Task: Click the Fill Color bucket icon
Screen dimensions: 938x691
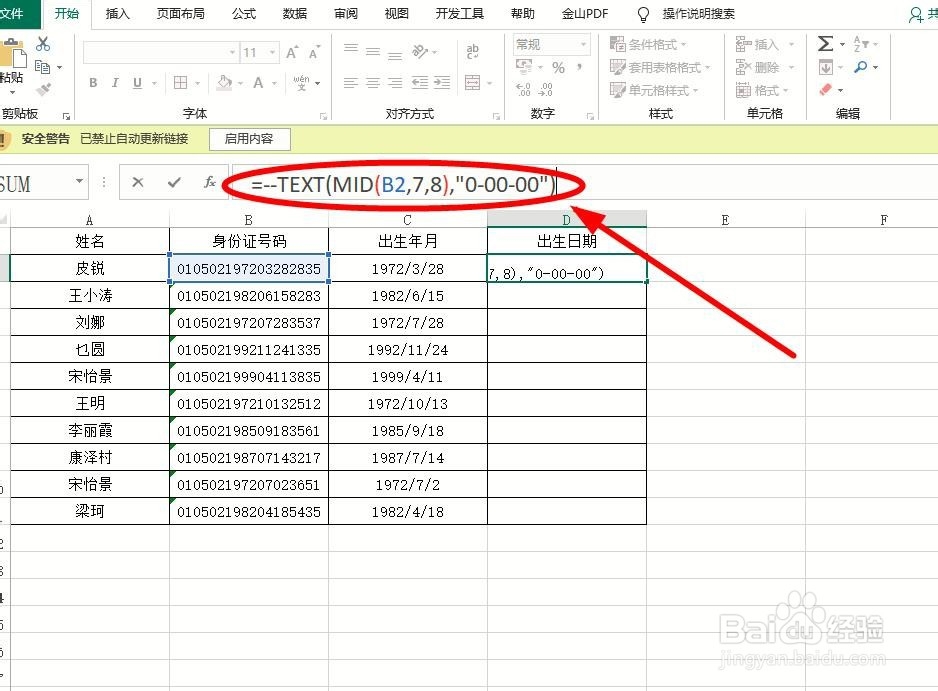Action: 224,83
